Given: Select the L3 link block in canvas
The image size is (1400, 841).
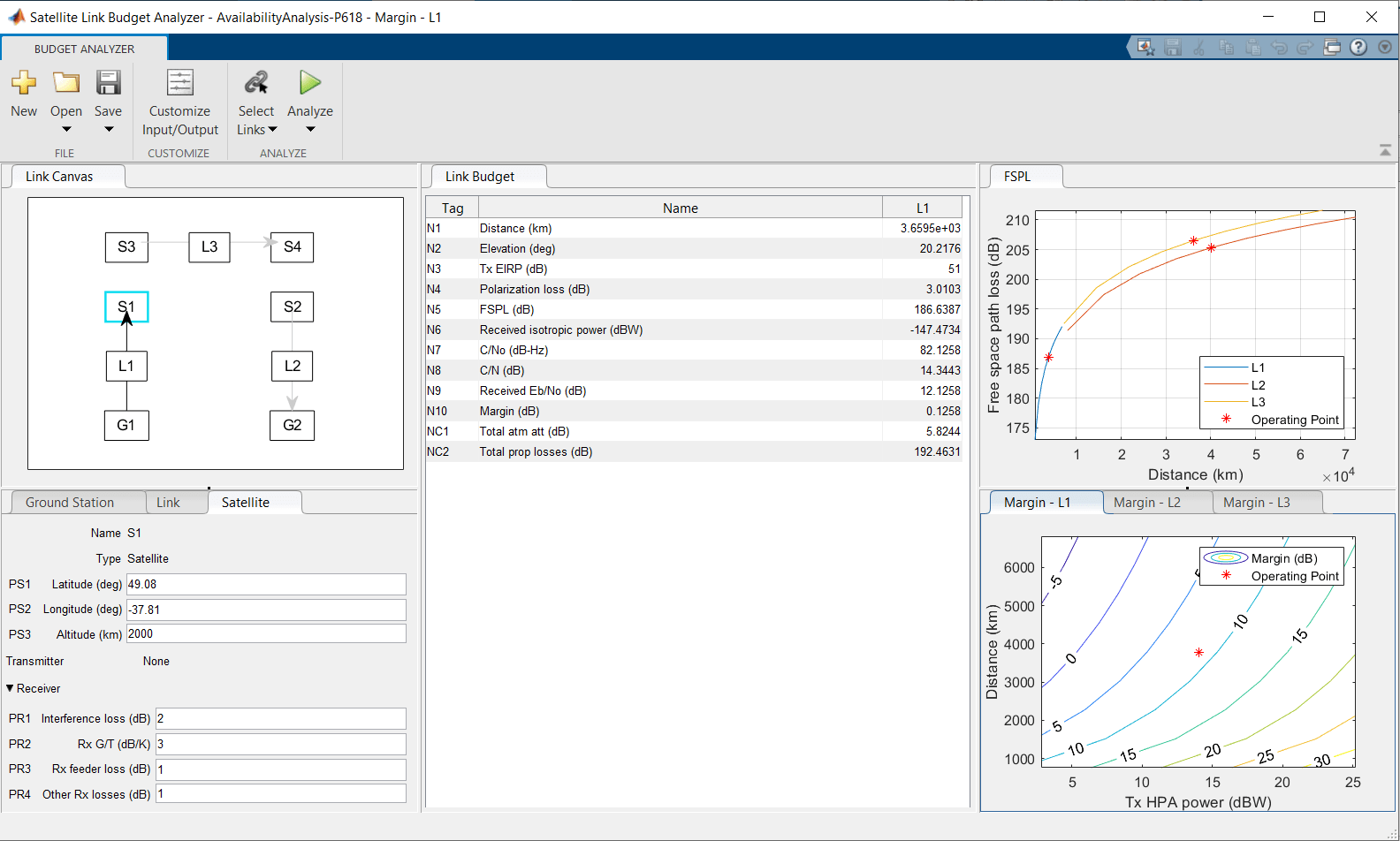Looking at the screenshot, I should point(209,246).
